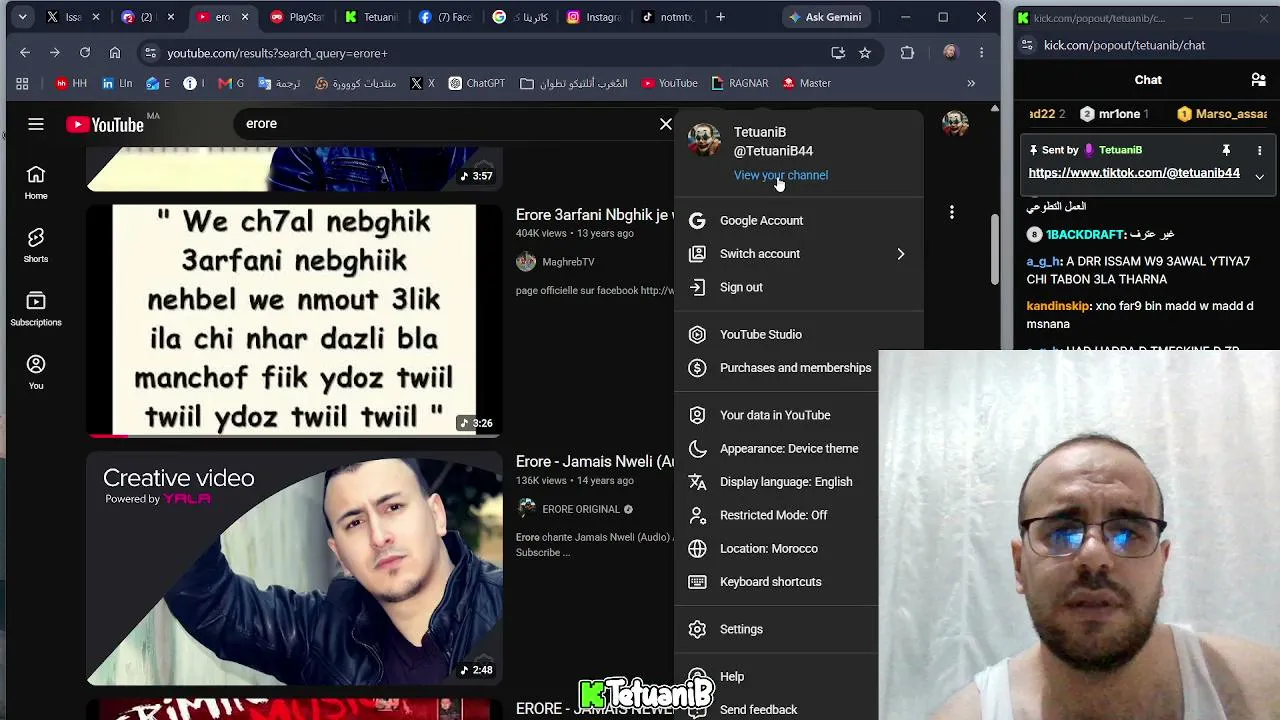
Task: Open Shorts in the YouTube sidebar
Action: click(x=36, y=246)
